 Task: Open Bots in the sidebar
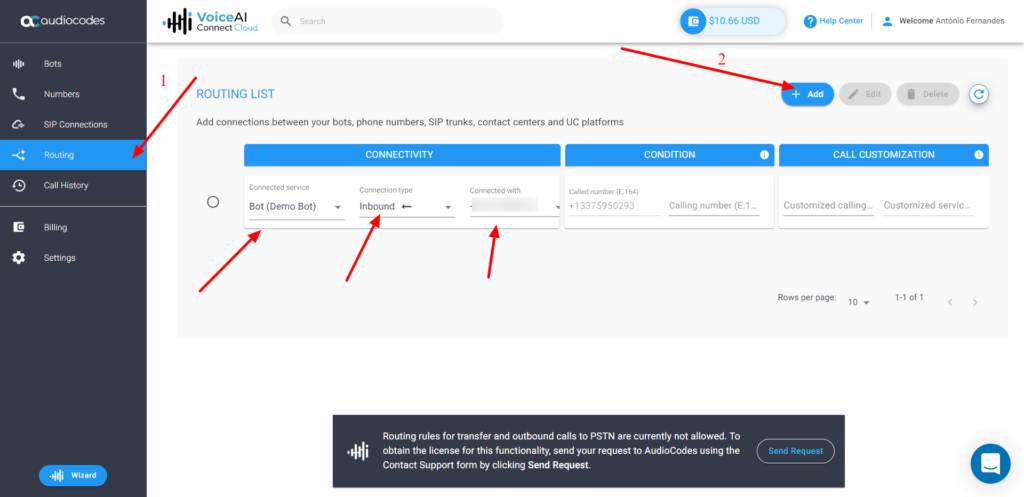[52, 64]
